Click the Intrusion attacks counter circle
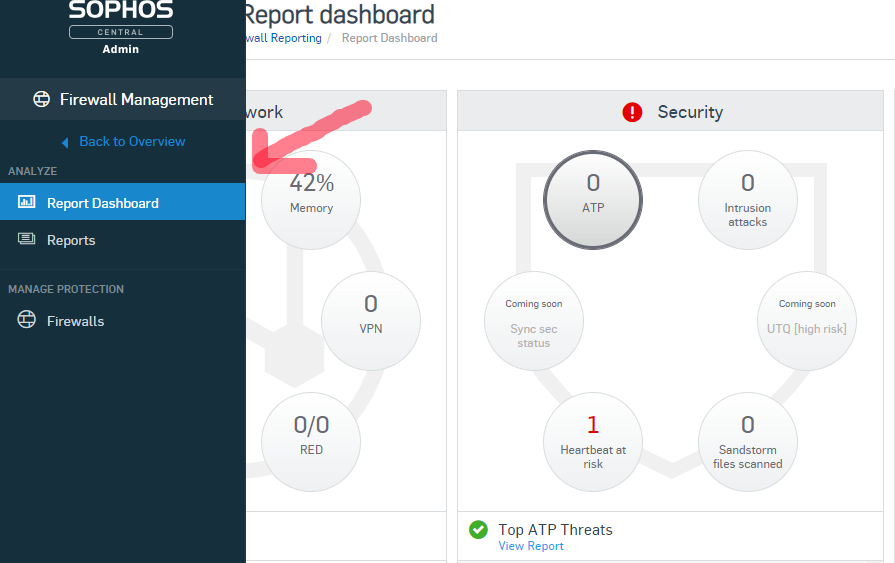895x563 pixels. pos(748,200)
